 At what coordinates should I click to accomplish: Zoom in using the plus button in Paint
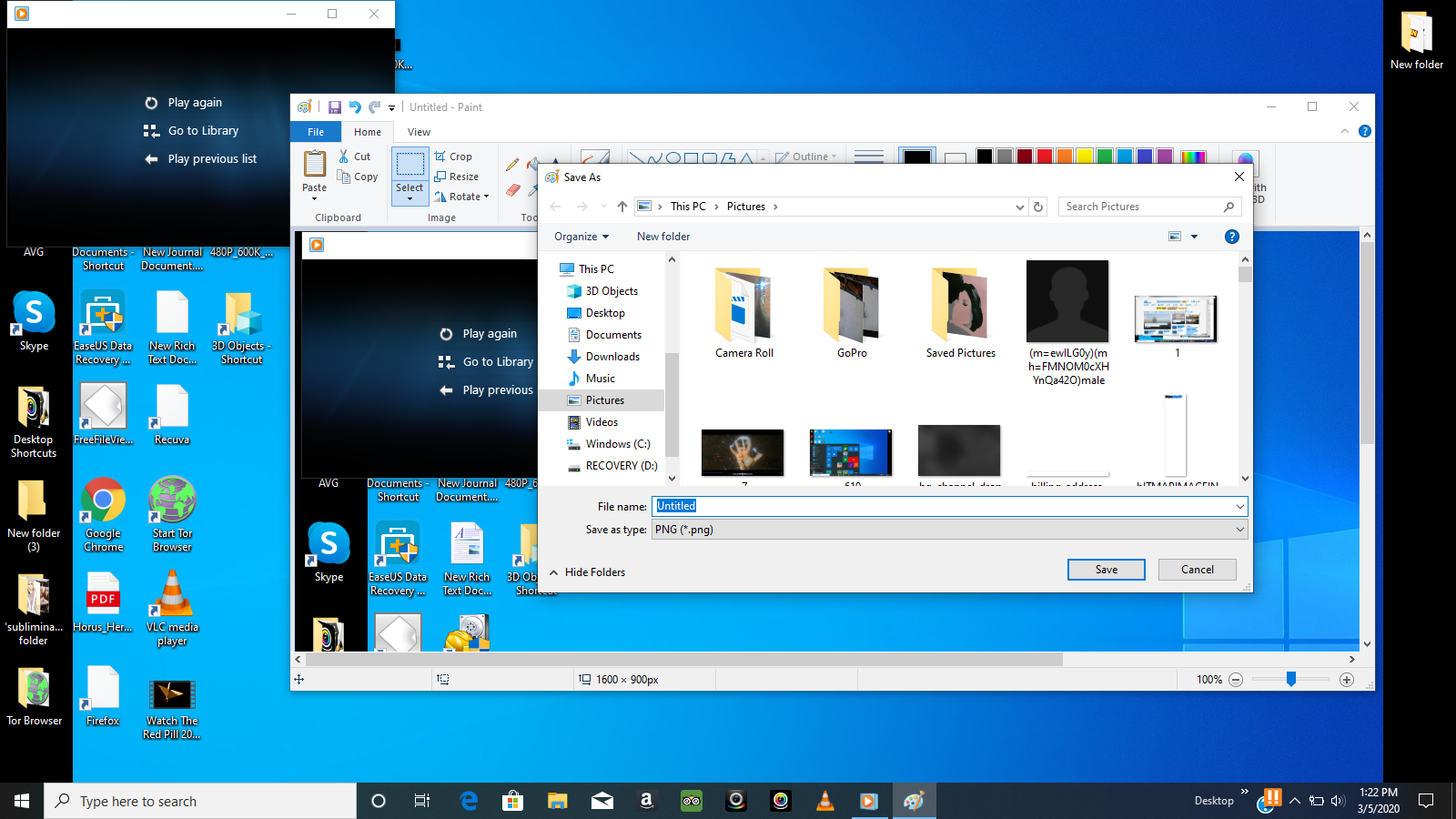[1347, 680]
